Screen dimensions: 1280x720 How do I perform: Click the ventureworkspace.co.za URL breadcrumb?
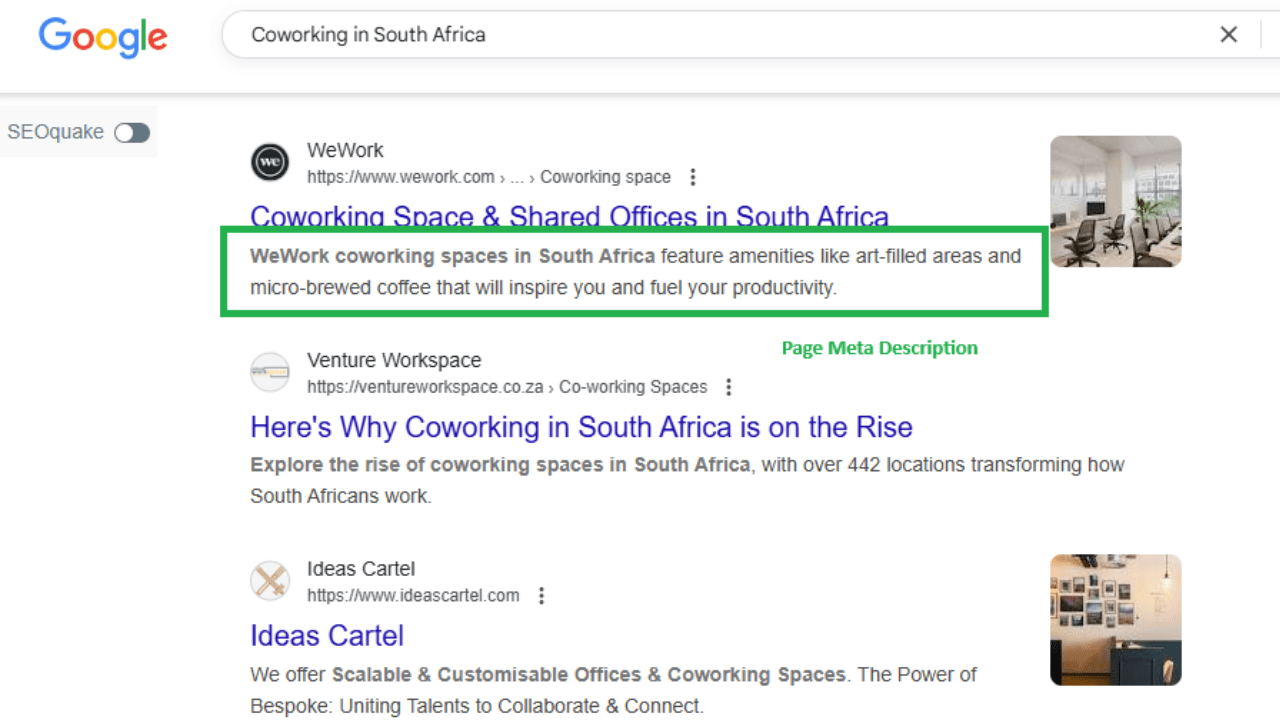tap(506, 387)
